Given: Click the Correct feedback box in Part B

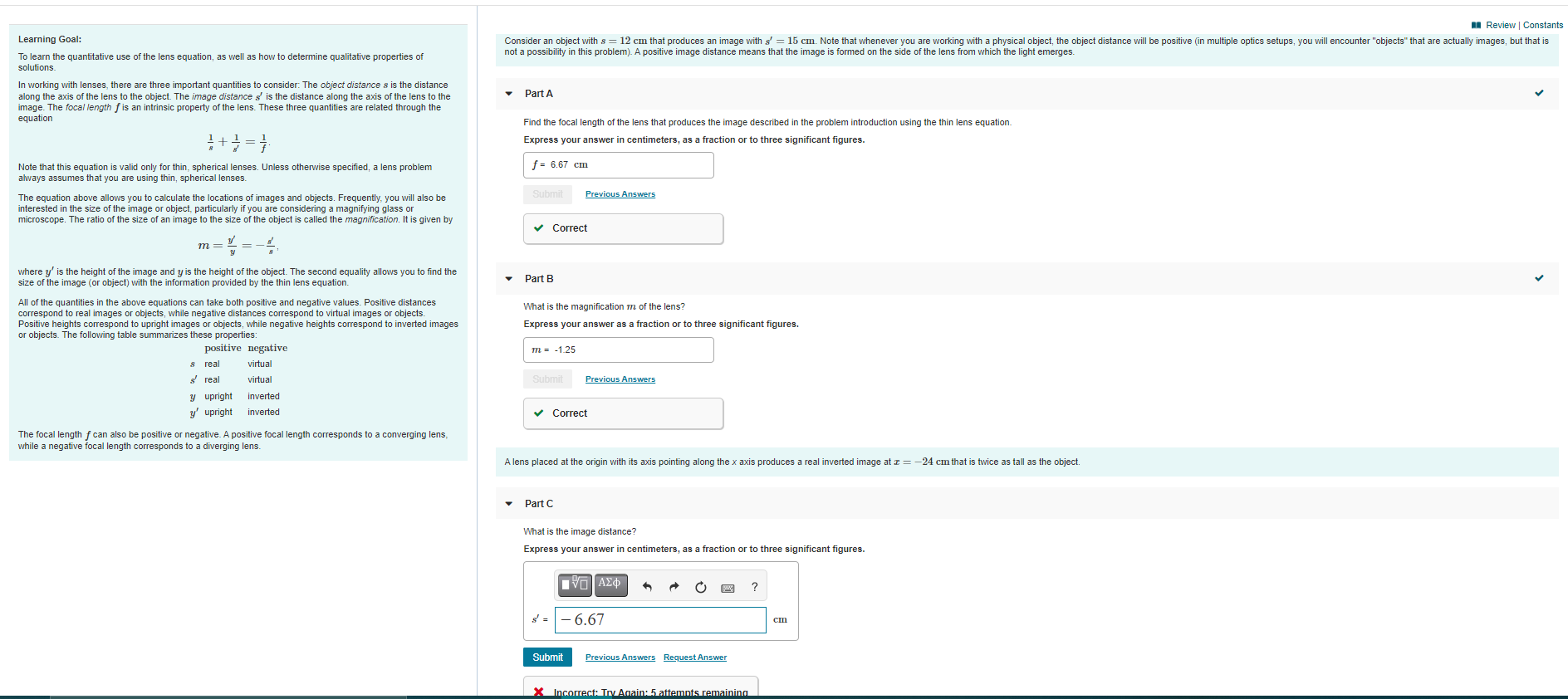Looking at the screenshot, I should point(623,413).
